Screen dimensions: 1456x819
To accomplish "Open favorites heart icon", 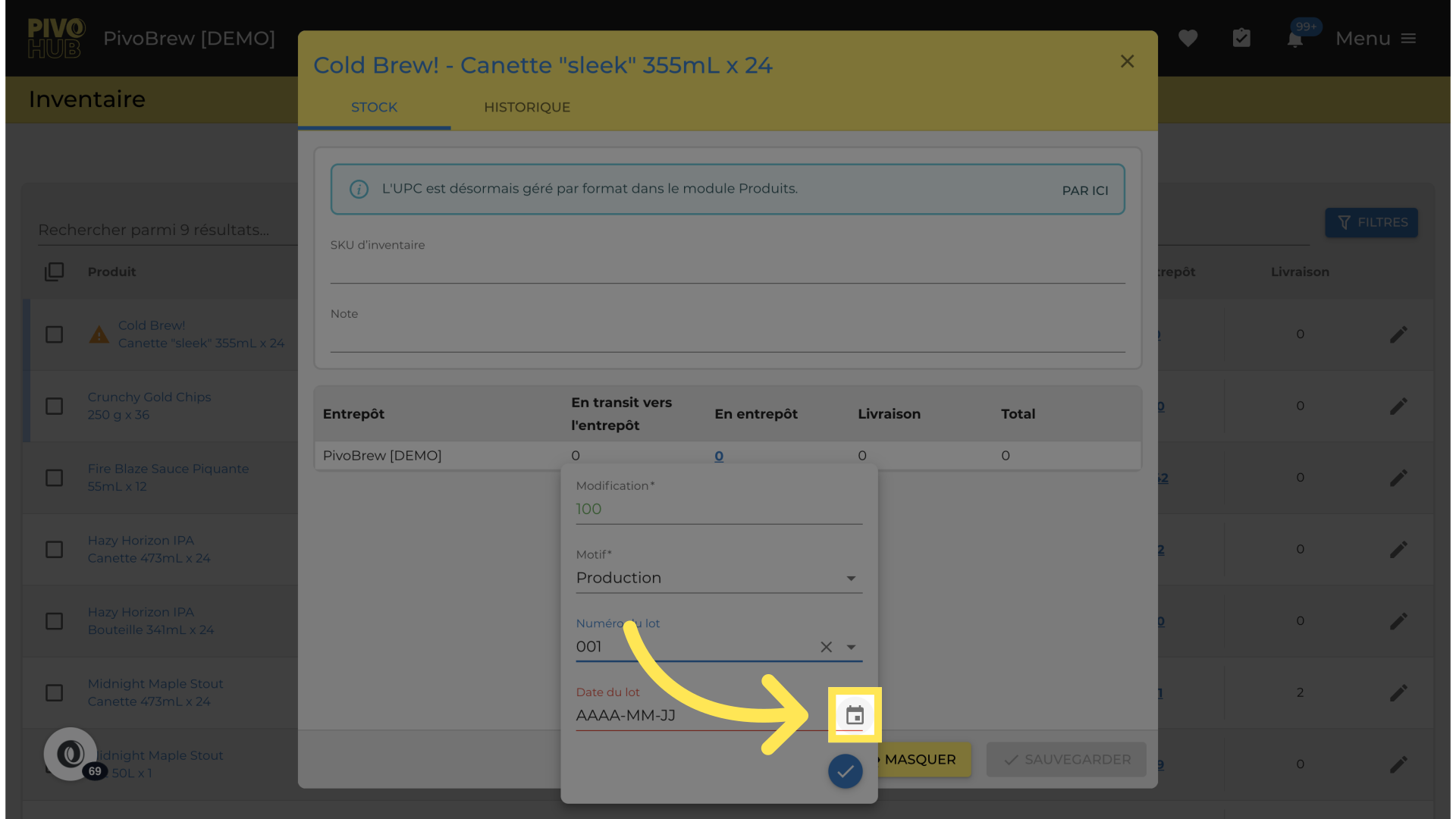I will [1188, 38].
